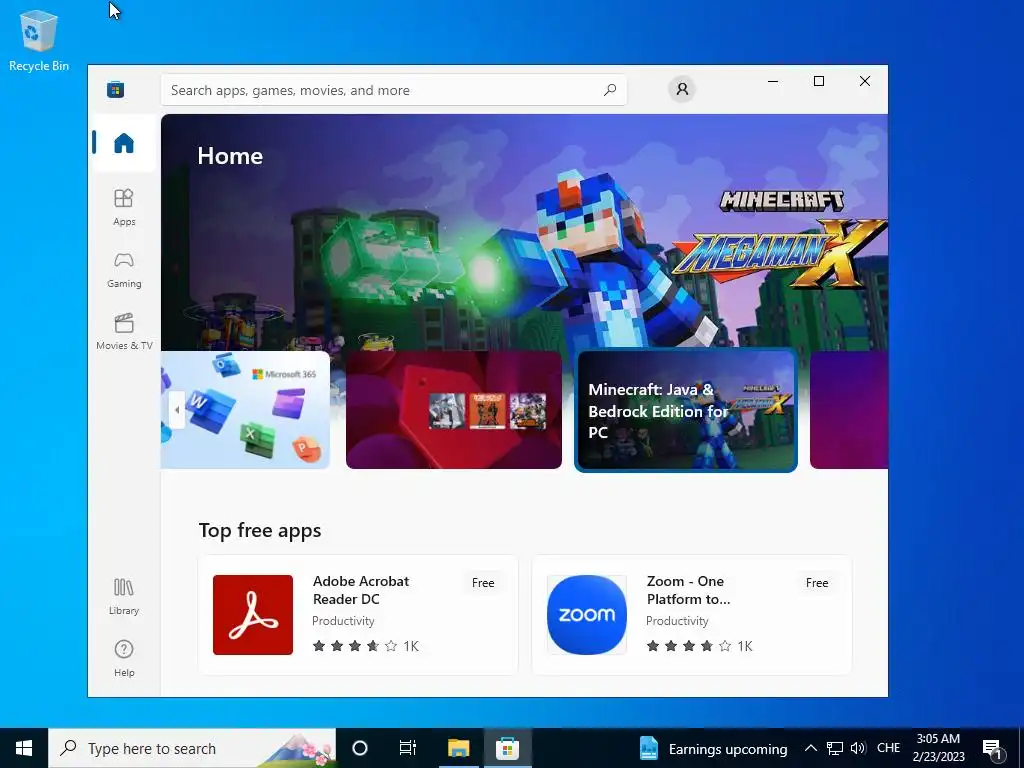The width and height of the screenshot is (1024, 768).
Task: Open Cortana from the taskbar
Action: click(x=360, y=748)
